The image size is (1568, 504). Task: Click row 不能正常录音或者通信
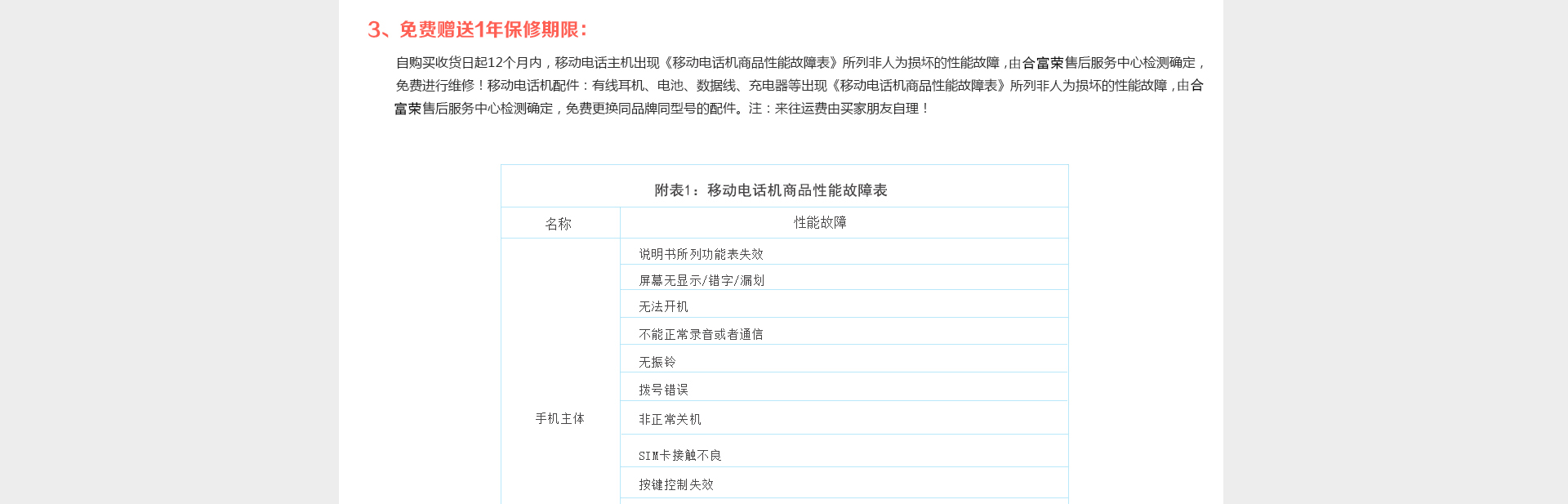(x=844, y=332)
